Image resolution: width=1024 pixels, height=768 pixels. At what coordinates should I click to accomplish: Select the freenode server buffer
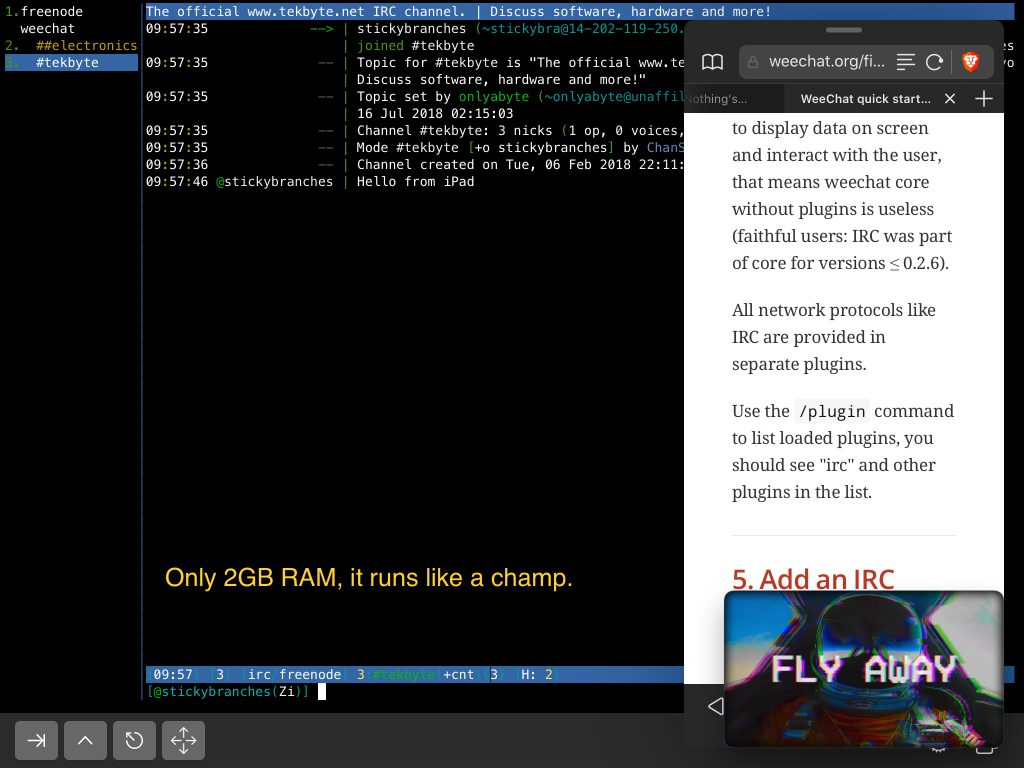click(51, 12)
